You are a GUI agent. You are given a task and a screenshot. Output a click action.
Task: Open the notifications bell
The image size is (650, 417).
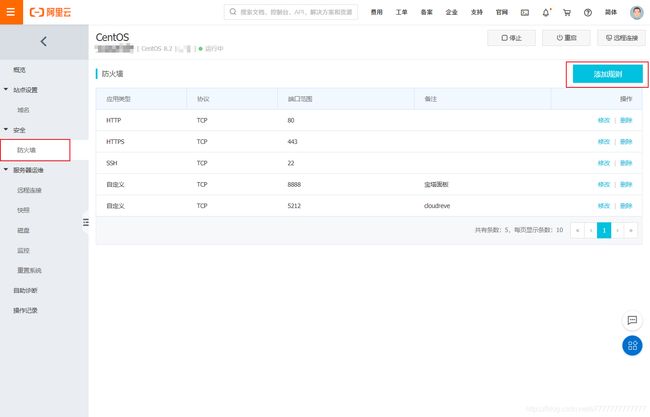[x=546, y=12]
